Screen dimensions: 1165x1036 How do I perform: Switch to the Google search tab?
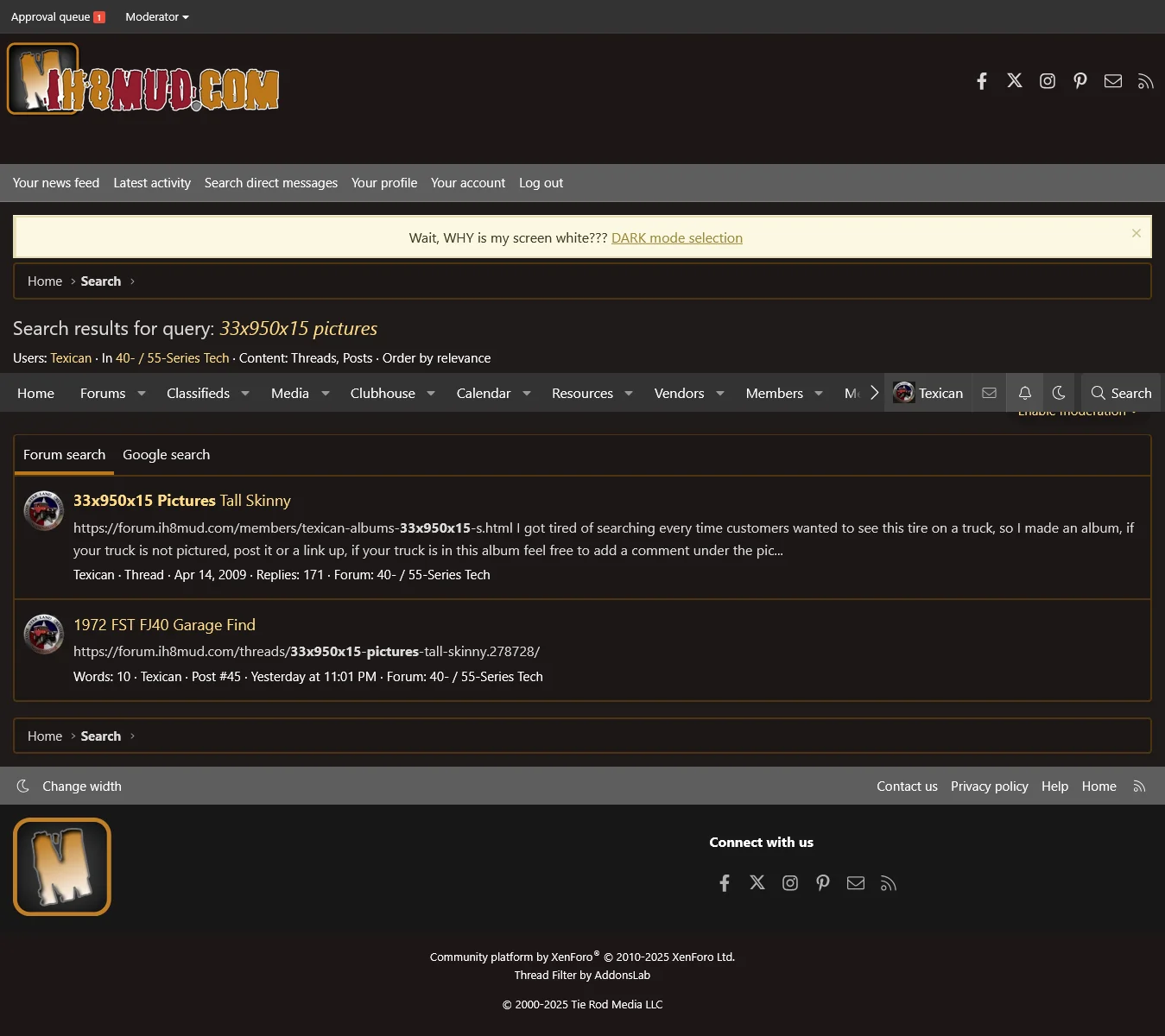pos(166,455)
